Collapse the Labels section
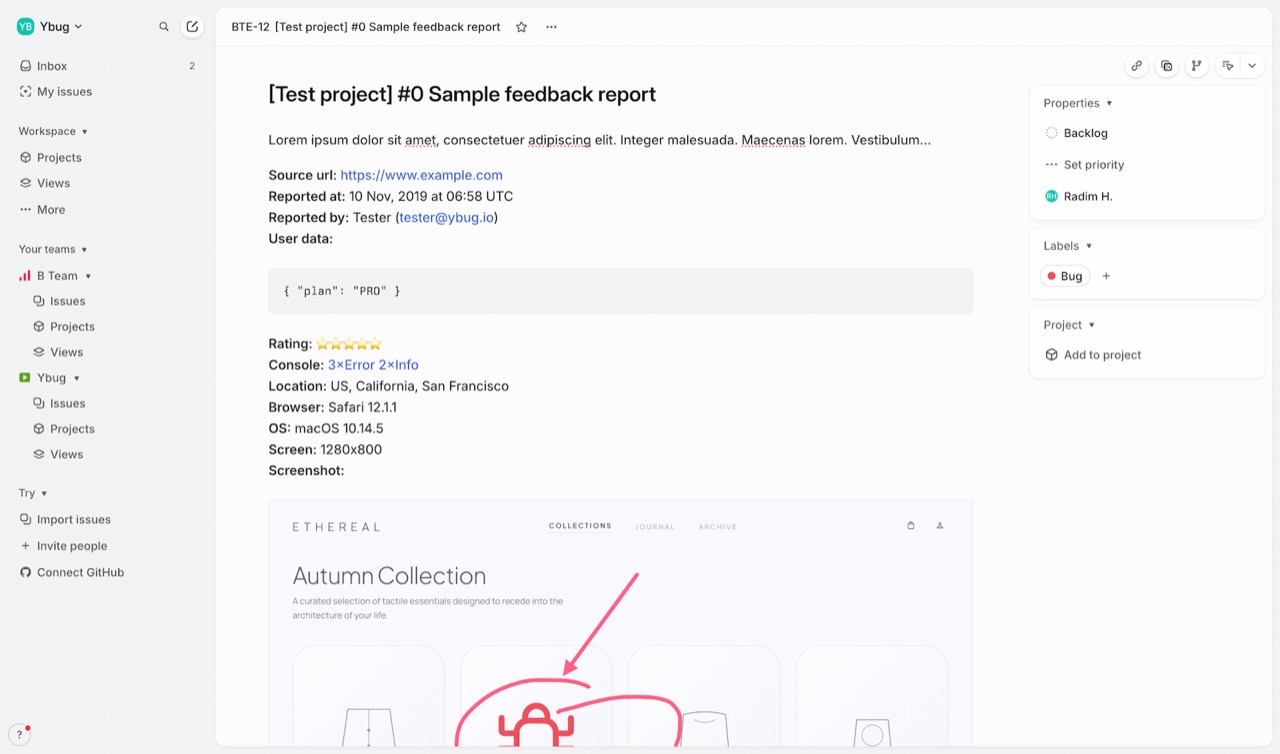Image resolution: width=1280 pixels, height=754 pixels. [1068, 246]
